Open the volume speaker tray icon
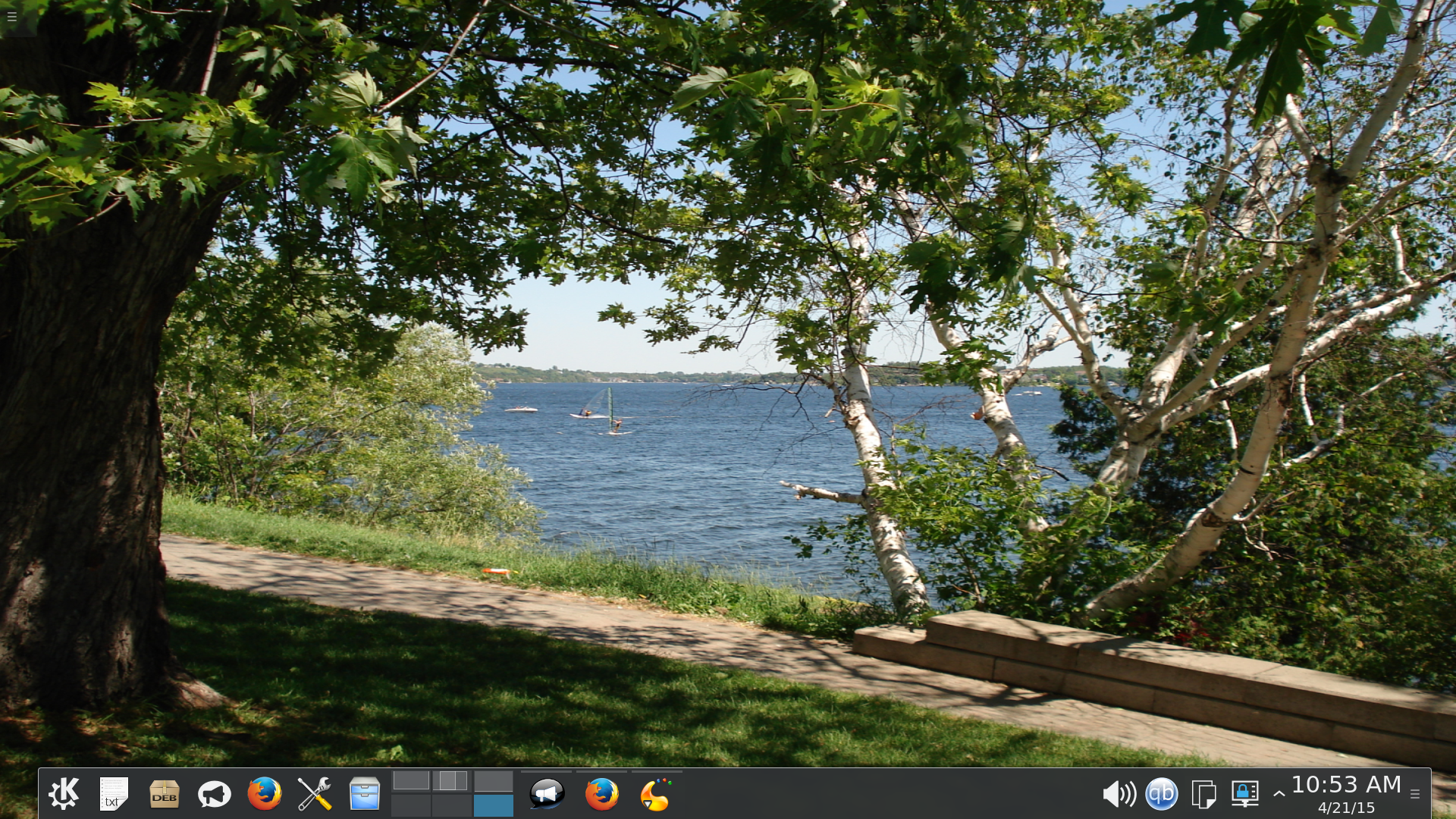 click(1119, 794)
